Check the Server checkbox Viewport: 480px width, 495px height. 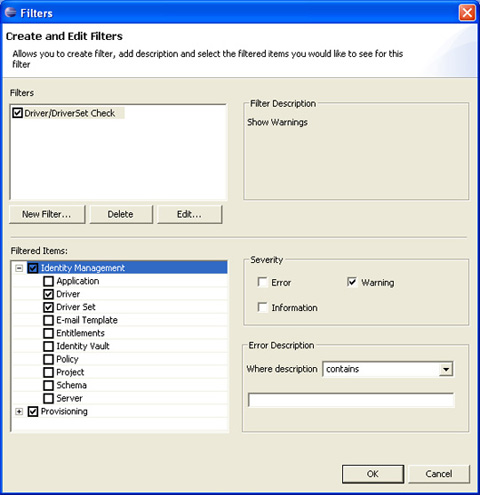(x=48, y=398)
